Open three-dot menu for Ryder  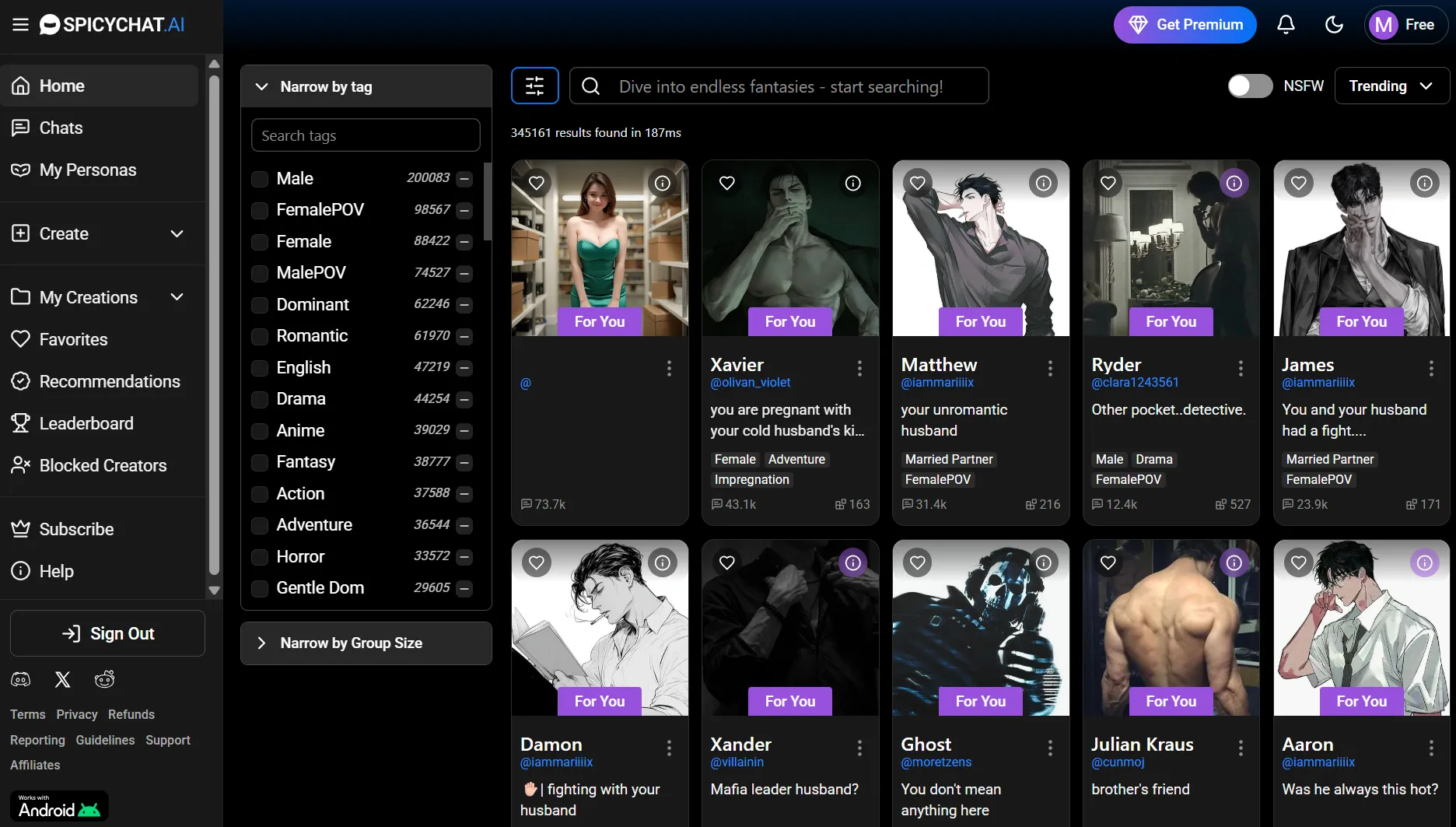1241,368
